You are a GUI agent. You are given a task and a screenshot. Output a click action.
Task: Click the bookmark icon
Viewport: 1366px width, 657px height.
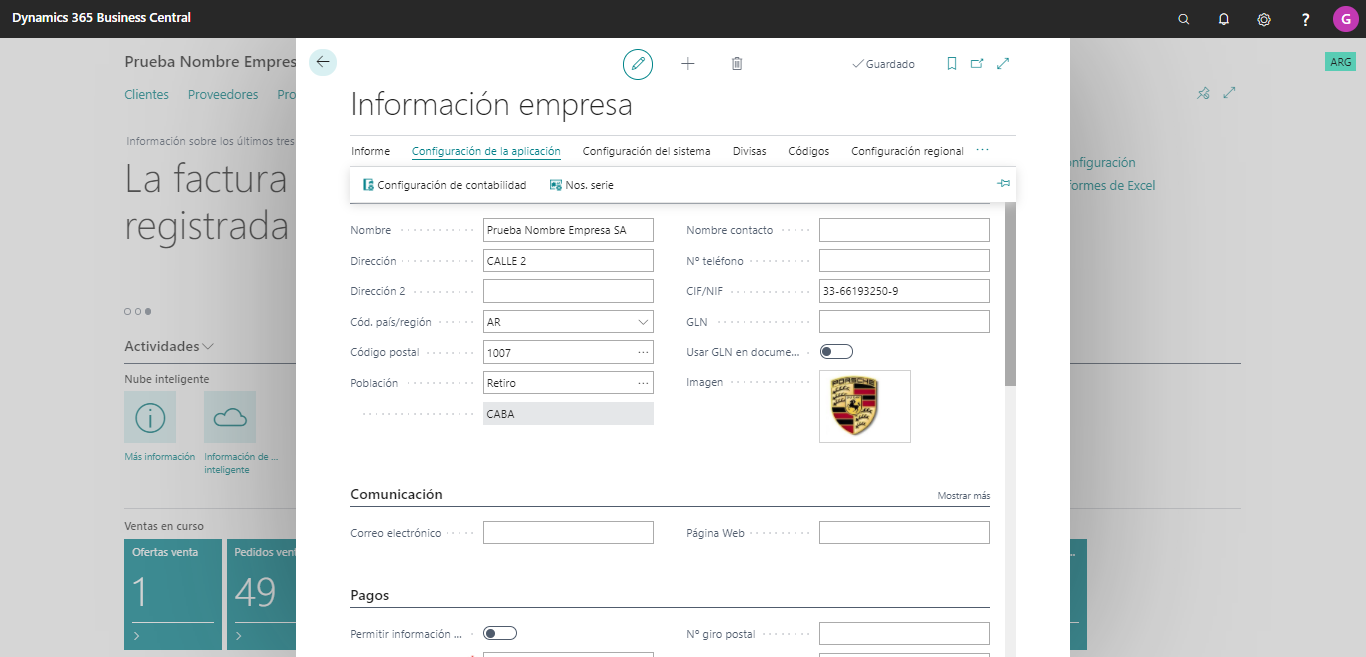[x=952, y=64]
